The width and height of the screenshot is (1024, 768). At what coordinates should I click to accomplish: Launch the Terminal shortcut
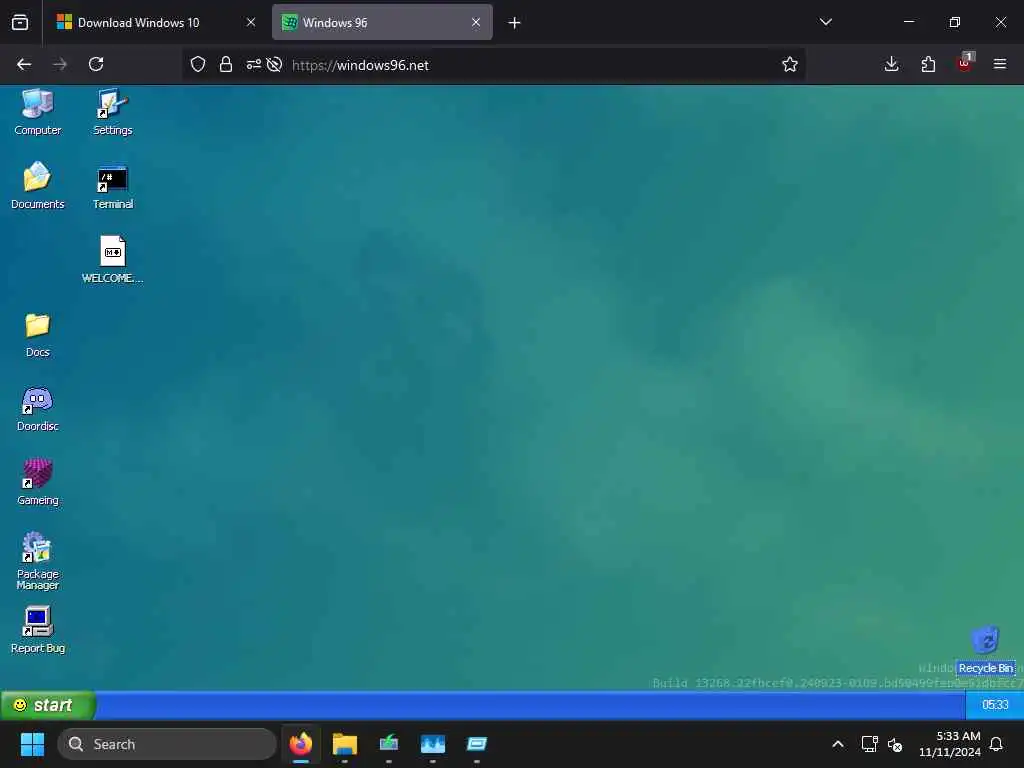click(x=112, y=185)
